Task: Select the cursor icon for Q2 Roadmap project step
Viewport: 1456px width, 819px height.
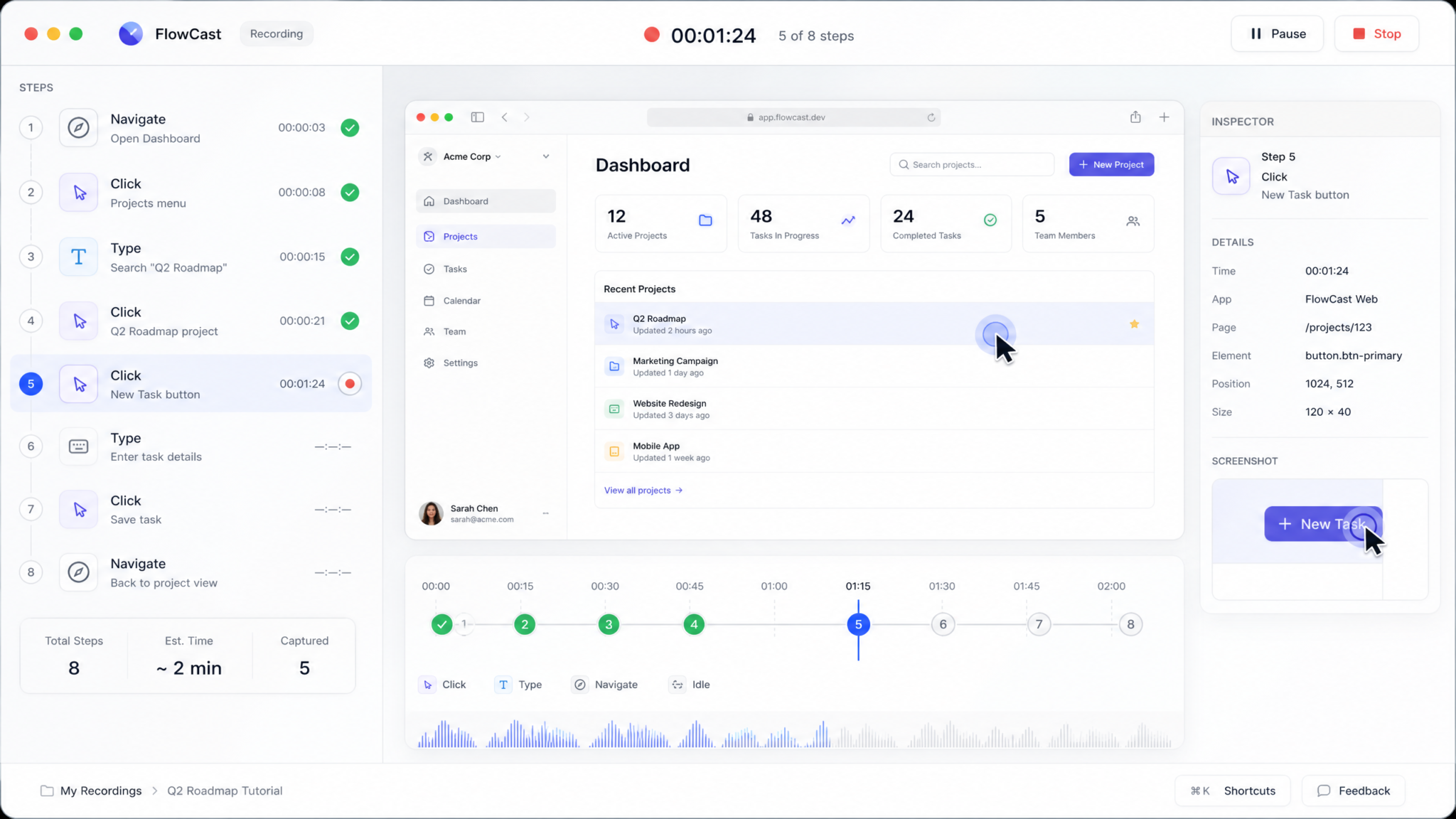Action: point(78,321)
